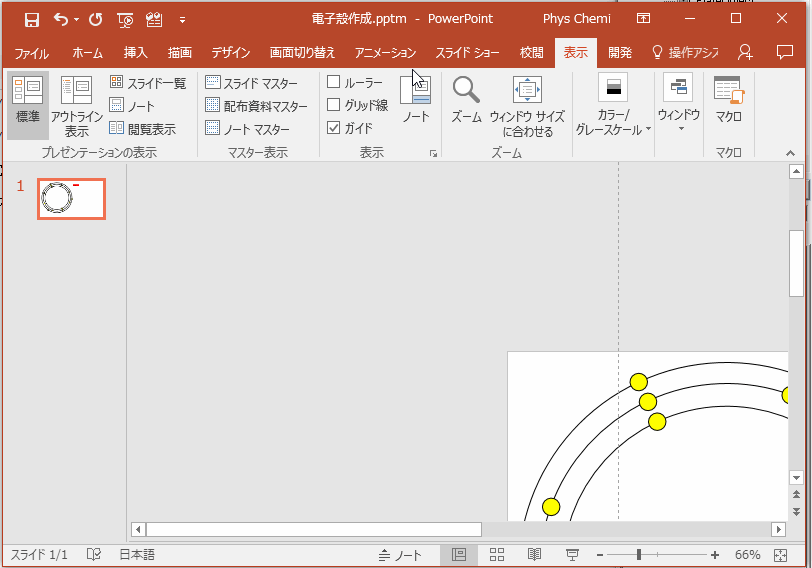Customize the Quick Access Toolbar

pos(182,20)
